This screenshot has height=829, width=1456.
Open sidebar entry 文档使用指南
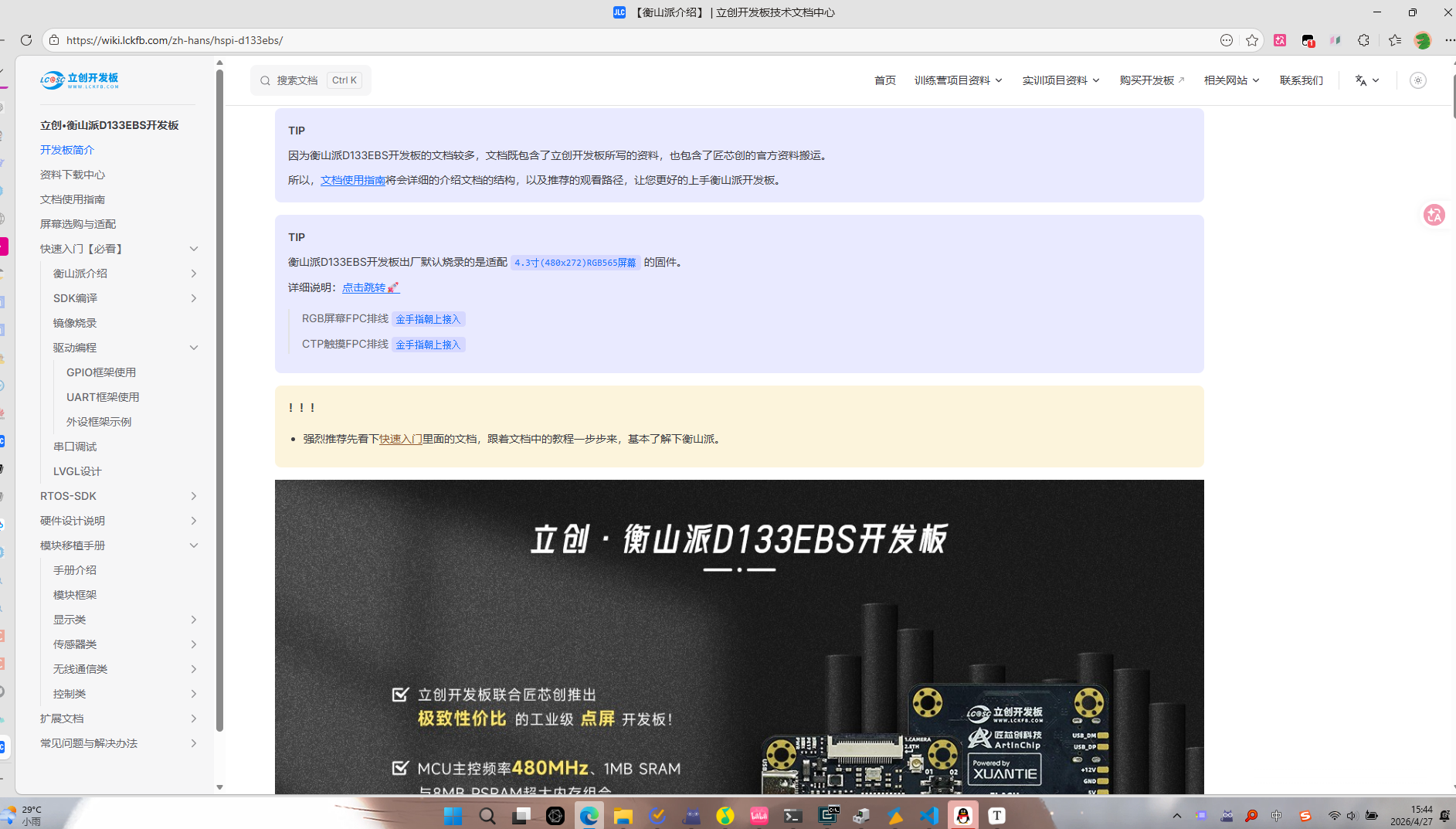pyautogui.click(x=73, y=199)
